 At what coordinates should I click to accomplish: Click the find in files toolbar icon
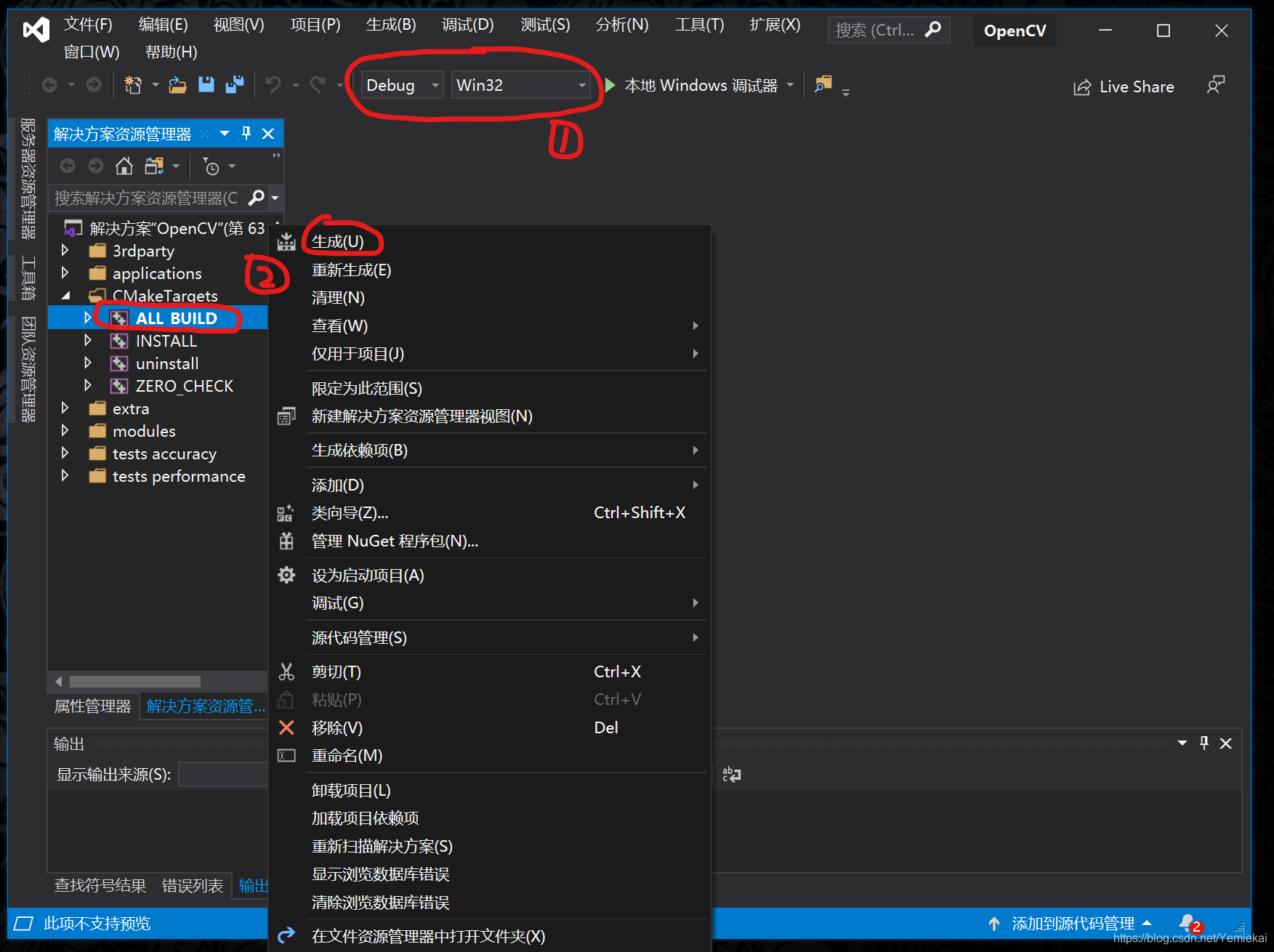click(x=823, y=85)
